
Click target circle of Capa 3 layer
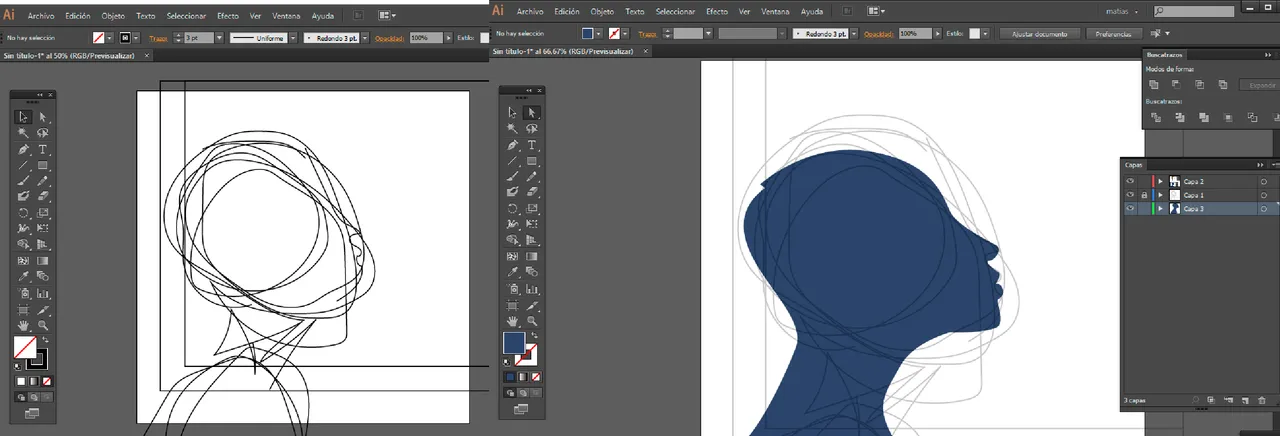pyautogui.click(x=1264, y=209)
